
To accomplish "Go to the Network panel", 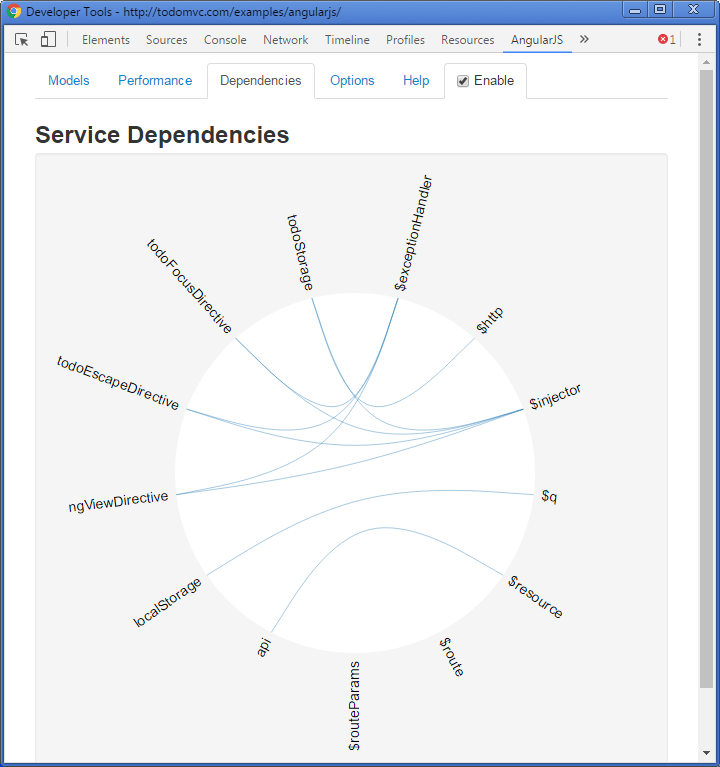I will coord(286,40).
